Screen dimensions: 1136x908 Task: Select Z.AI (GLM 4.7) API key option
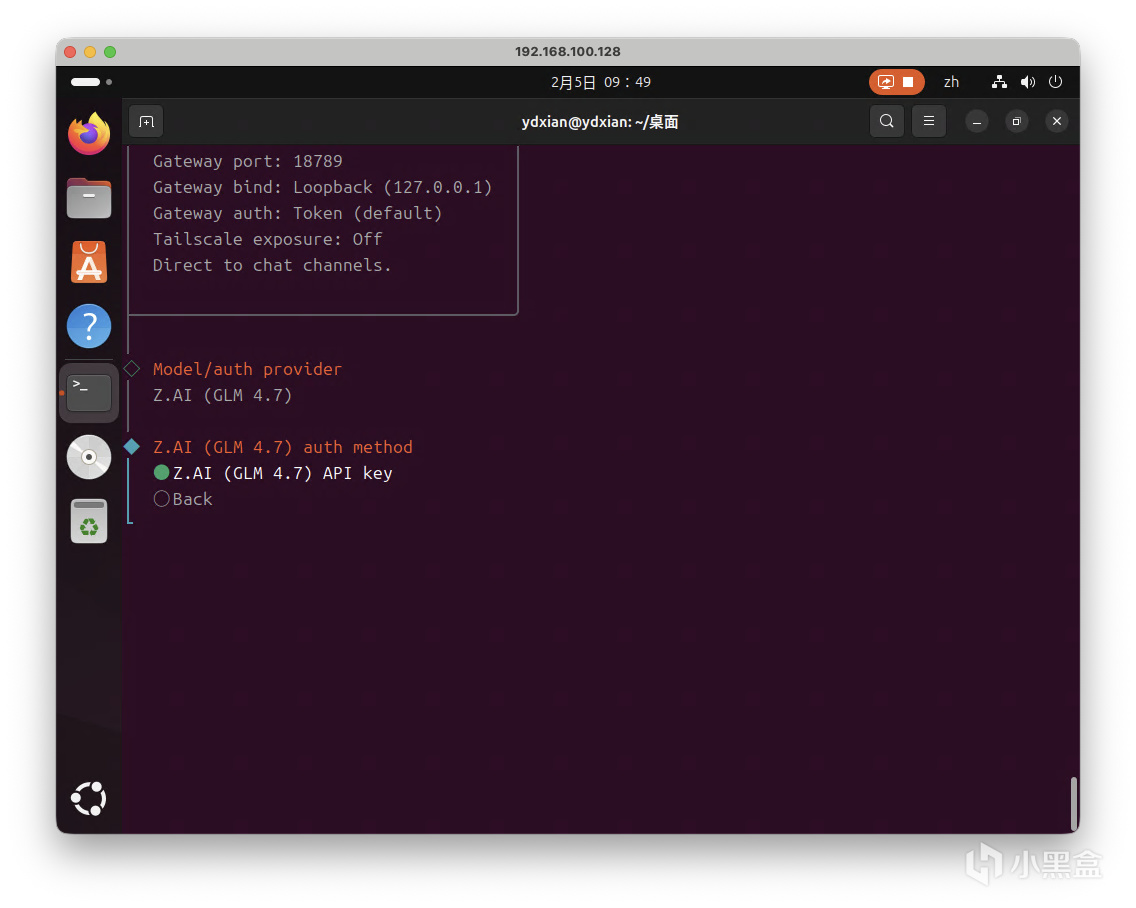click(x=273, y=473)
